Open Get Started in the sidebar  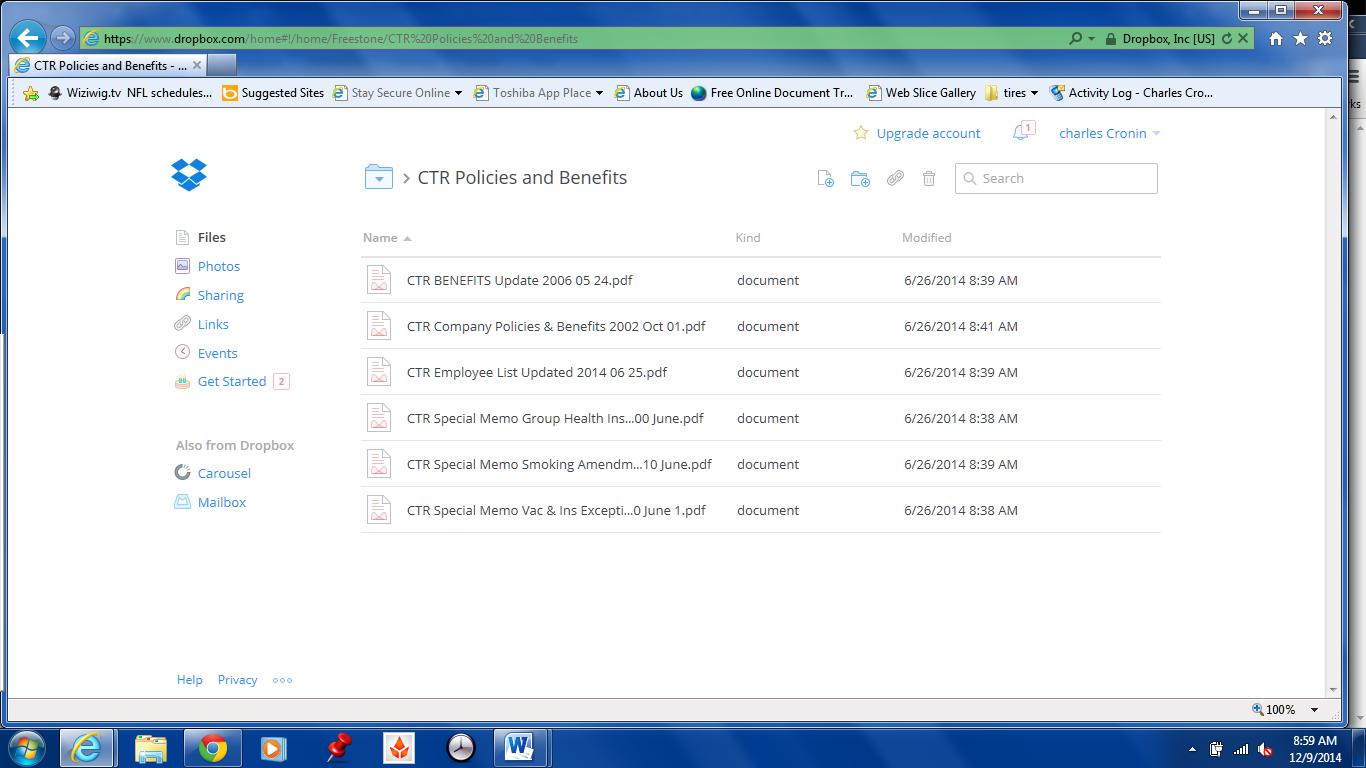tap(232, 381)
